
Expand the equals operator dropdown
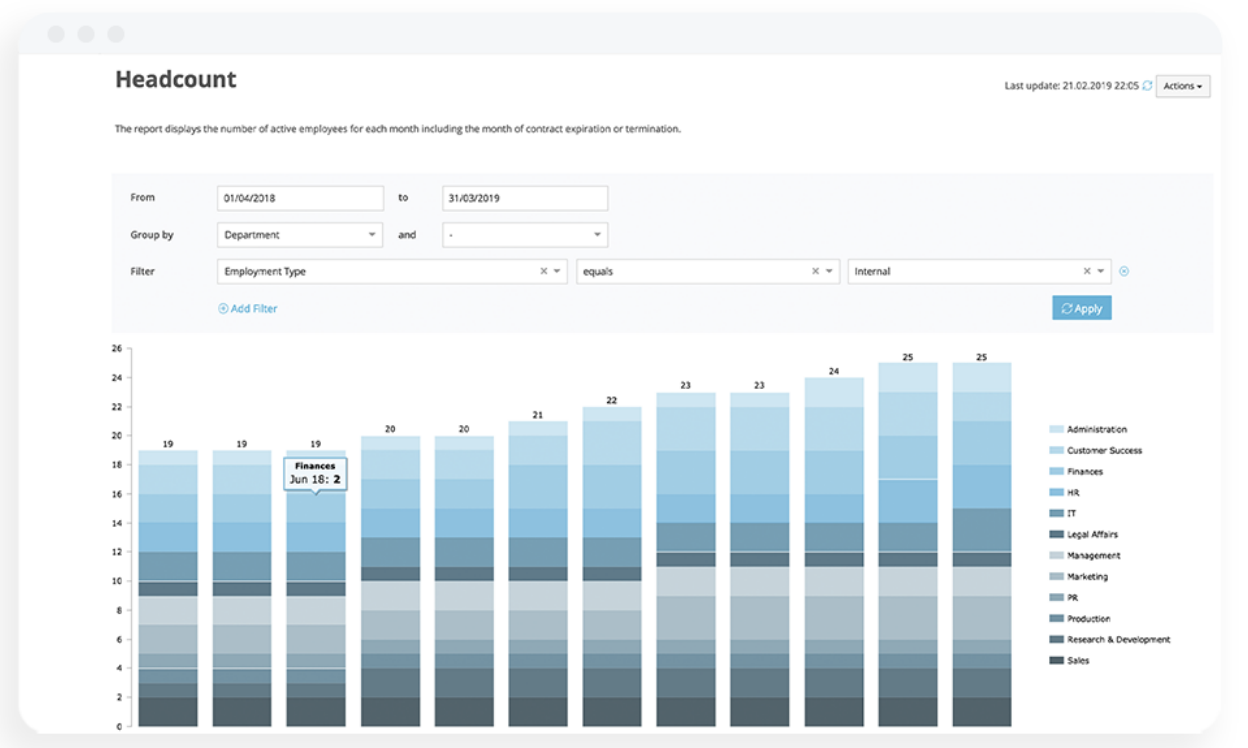829,271
